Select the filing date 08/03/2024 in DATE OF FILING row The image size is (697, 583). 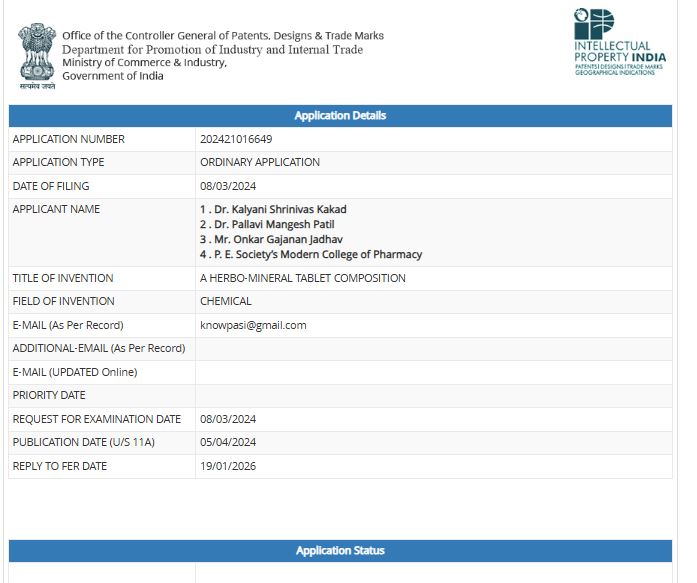coord(228,186)
